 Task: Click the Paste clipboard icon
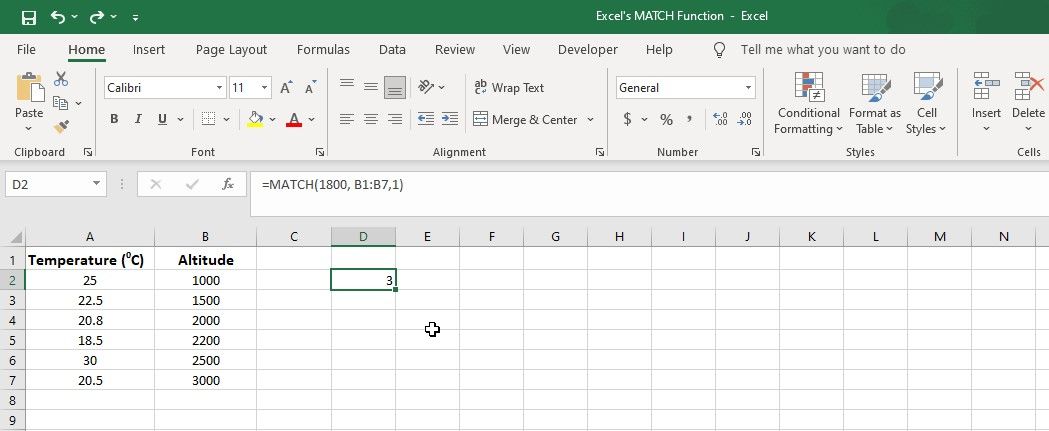pos(29,88)
